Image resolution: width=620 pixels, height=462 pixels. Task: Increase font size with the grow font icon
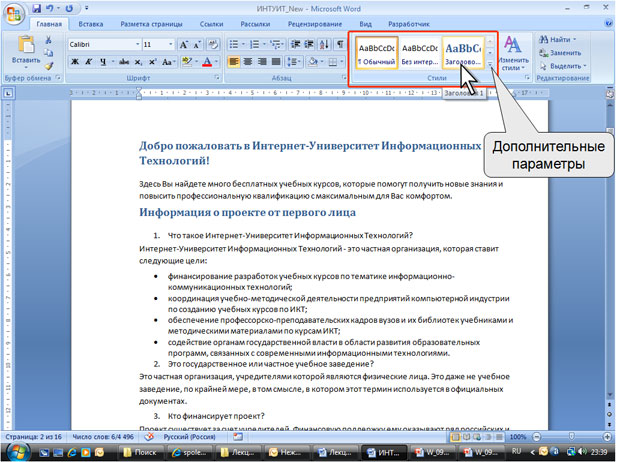[184, 44]
